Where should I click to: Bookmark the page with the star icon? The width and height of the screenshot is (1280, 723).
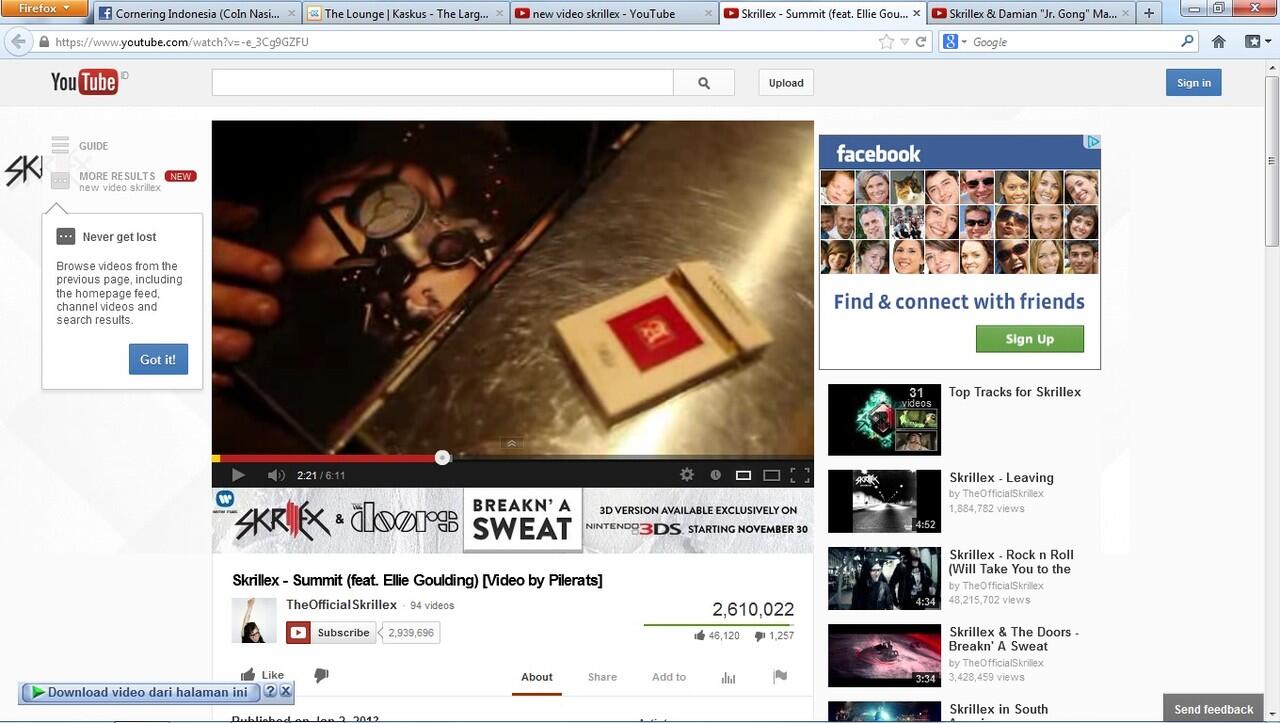point(886,42)
